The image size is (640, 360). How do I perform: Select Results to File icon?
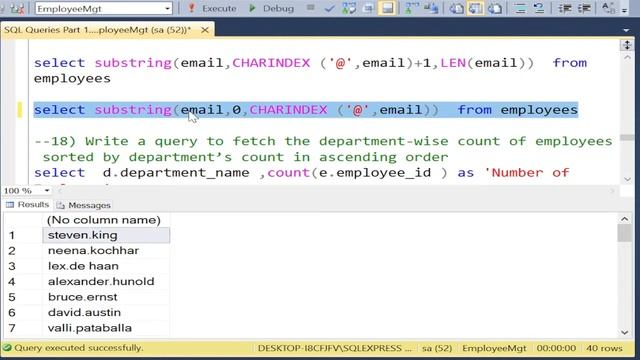click(x=495, y=8)
